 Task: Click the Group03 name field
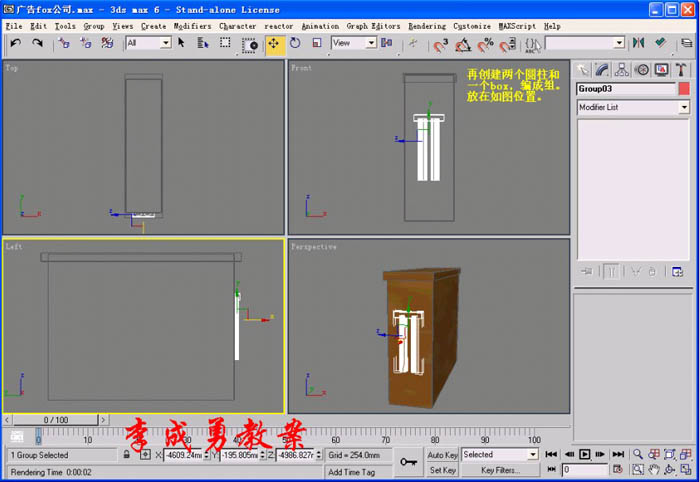tap(626, 89)
